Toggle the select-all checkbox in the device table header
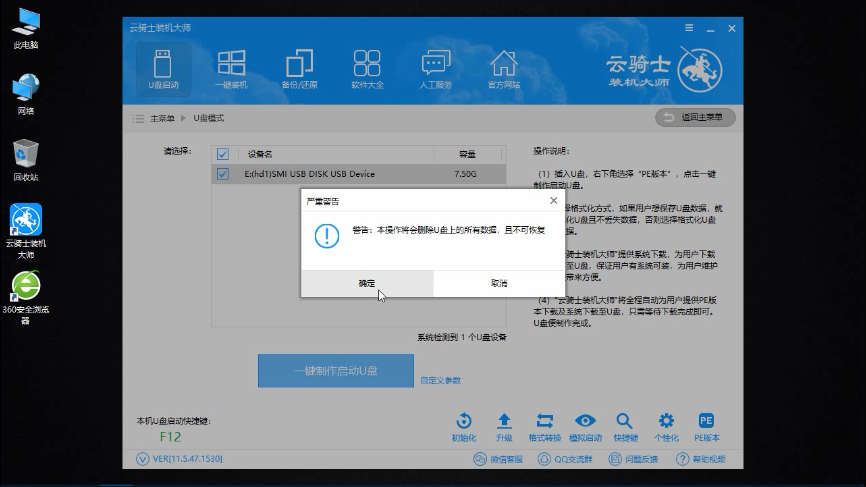Screen dimensions: 866x487 [x=223, y=154]
